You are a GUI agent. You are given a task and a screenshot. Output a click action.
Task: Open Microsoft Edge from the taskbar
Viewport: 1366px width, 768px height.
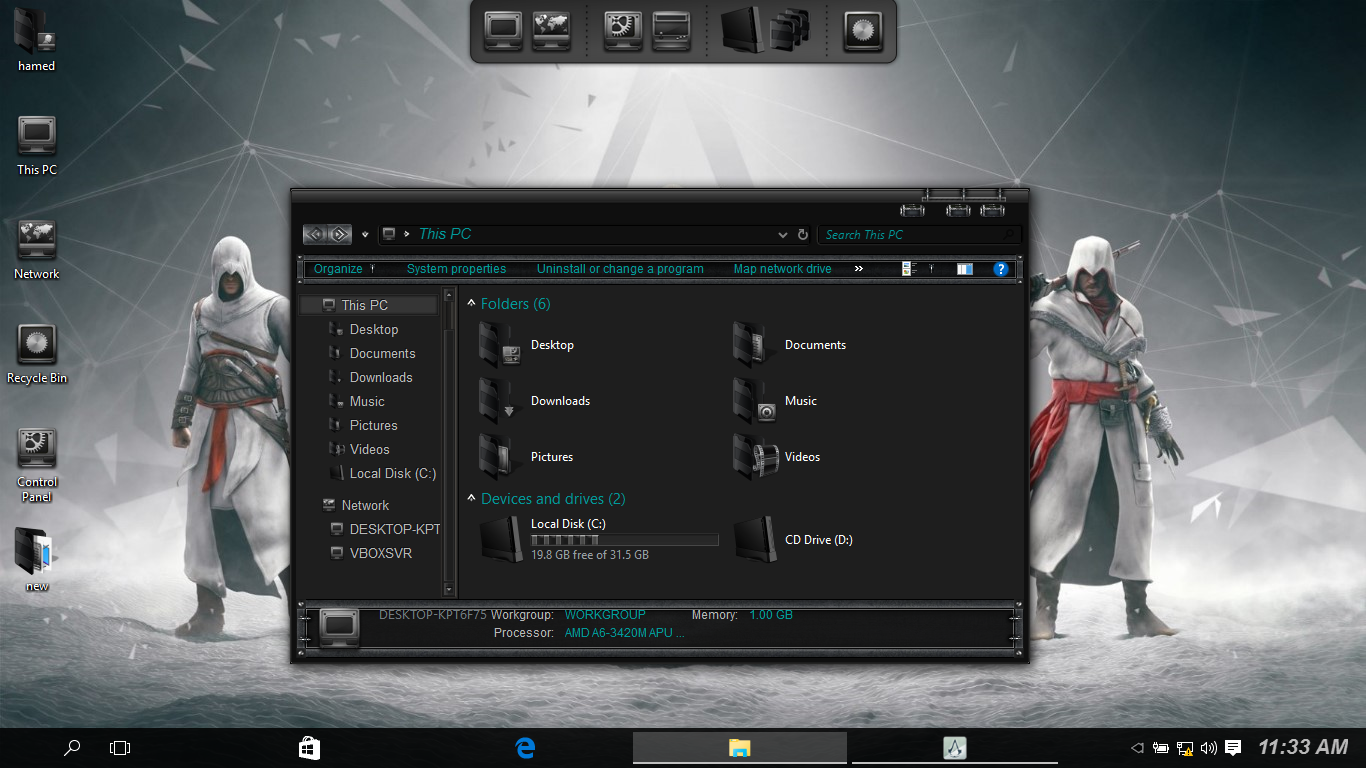pyautogui.click(x=524, y=747)
